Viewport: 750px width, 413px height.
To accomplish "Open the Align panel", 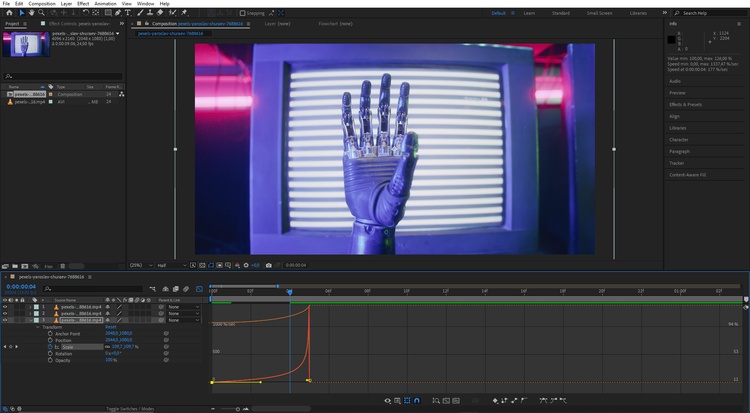I will pyautogui.click(x=674, y=116).
